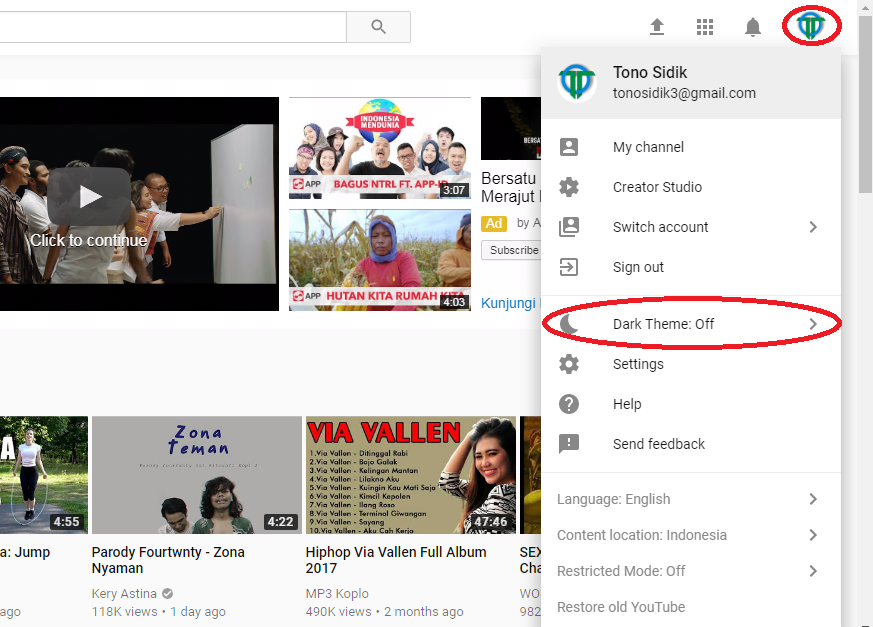873x627 pixels.
Task: Click into the search input field
Action: pyautogui.click(x=173, y=27)
